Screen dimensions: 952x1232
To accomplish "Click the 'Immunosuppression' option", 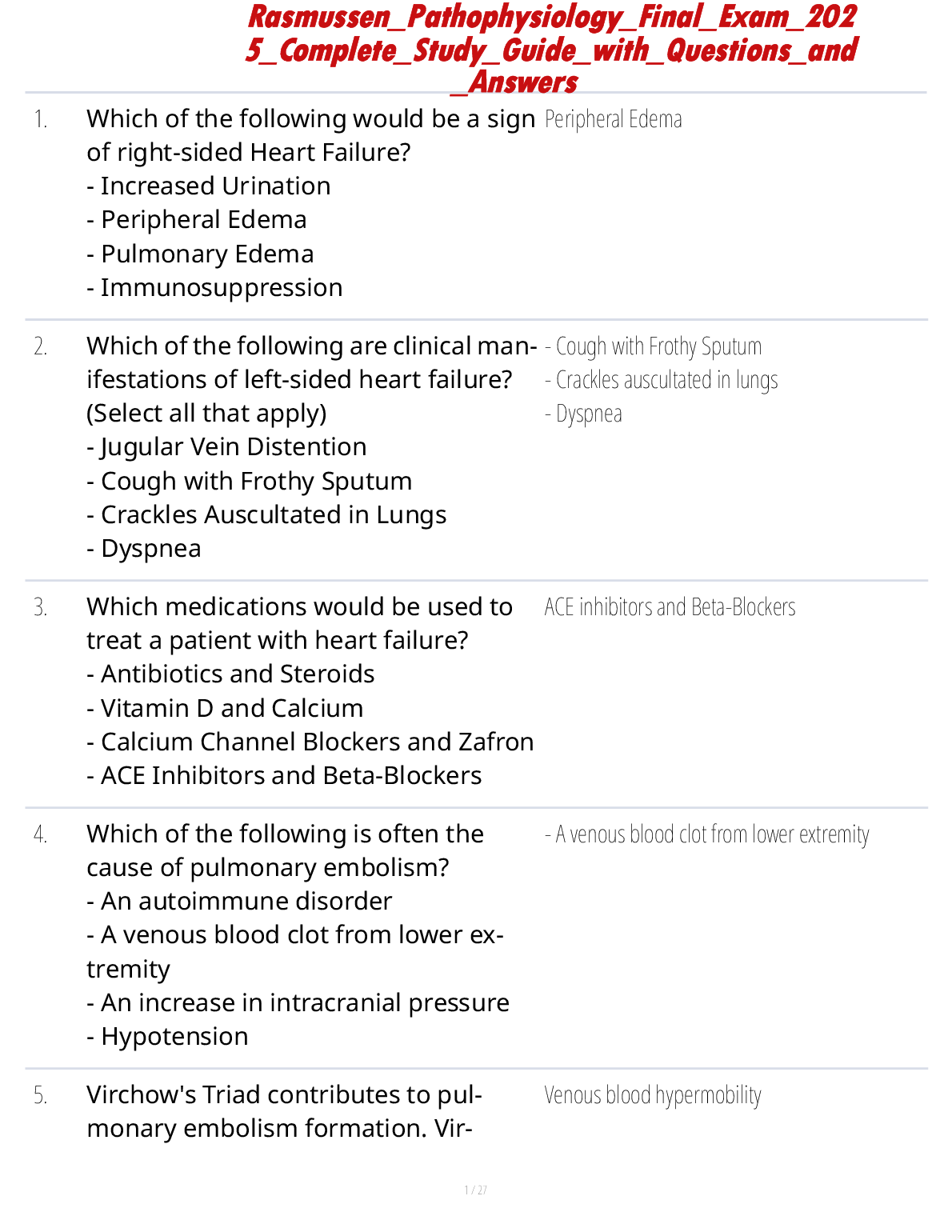I will 214,288.
